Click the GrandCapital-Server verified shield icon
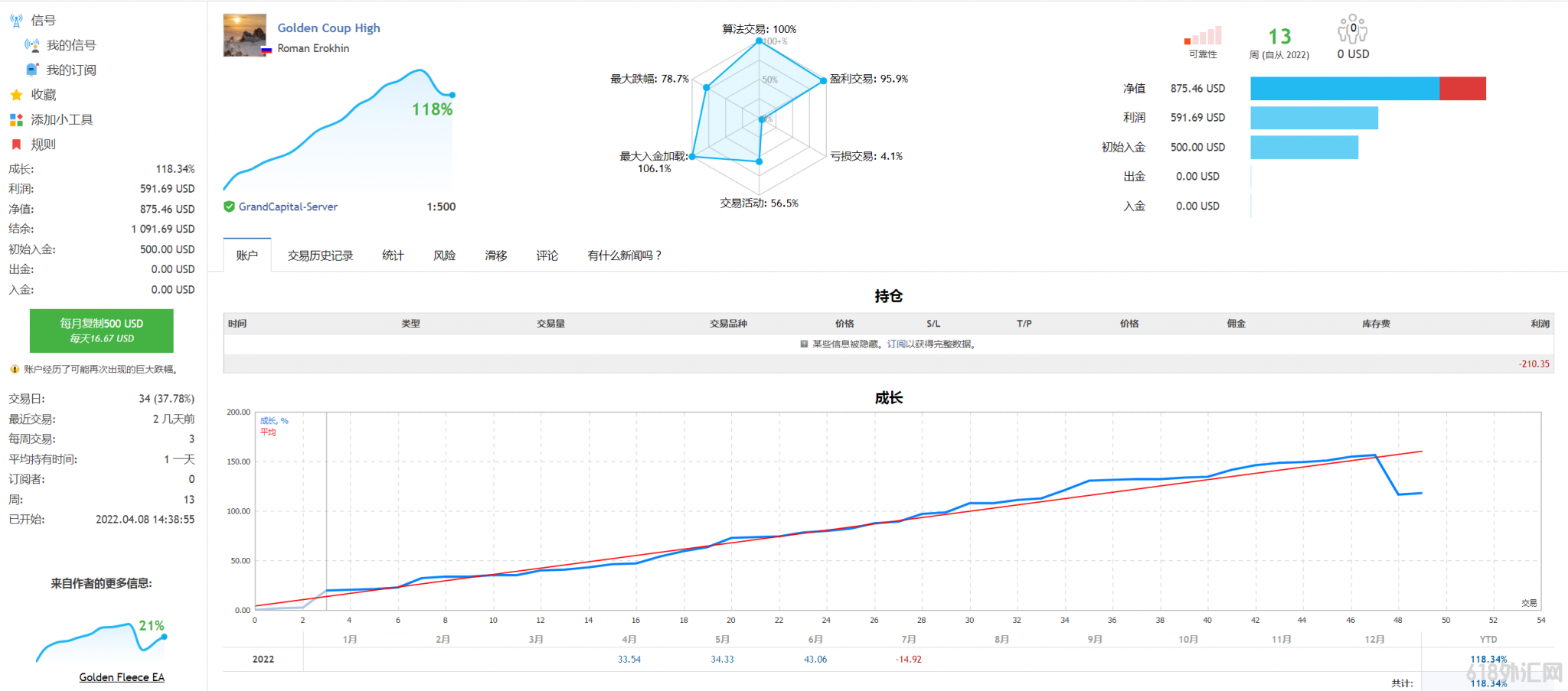The image size is (1568, 691). click(229, 207)
